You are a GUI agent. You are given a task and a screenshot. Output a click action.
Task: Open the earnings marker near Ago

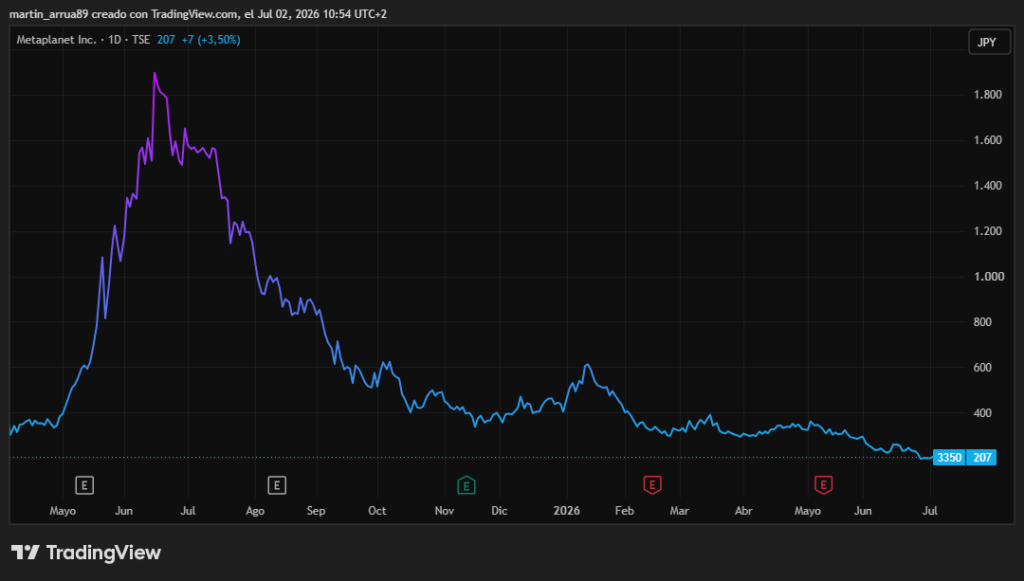pos(277,485)
